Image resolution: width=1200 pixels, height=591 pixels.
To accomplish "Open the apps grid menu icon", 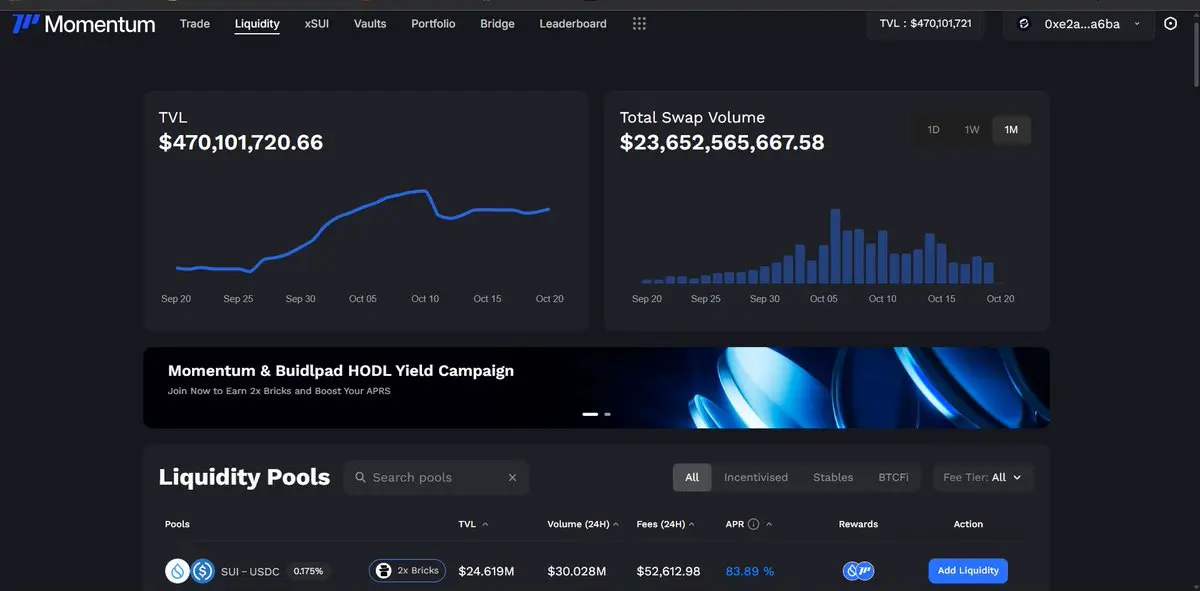I will (639, 24).
